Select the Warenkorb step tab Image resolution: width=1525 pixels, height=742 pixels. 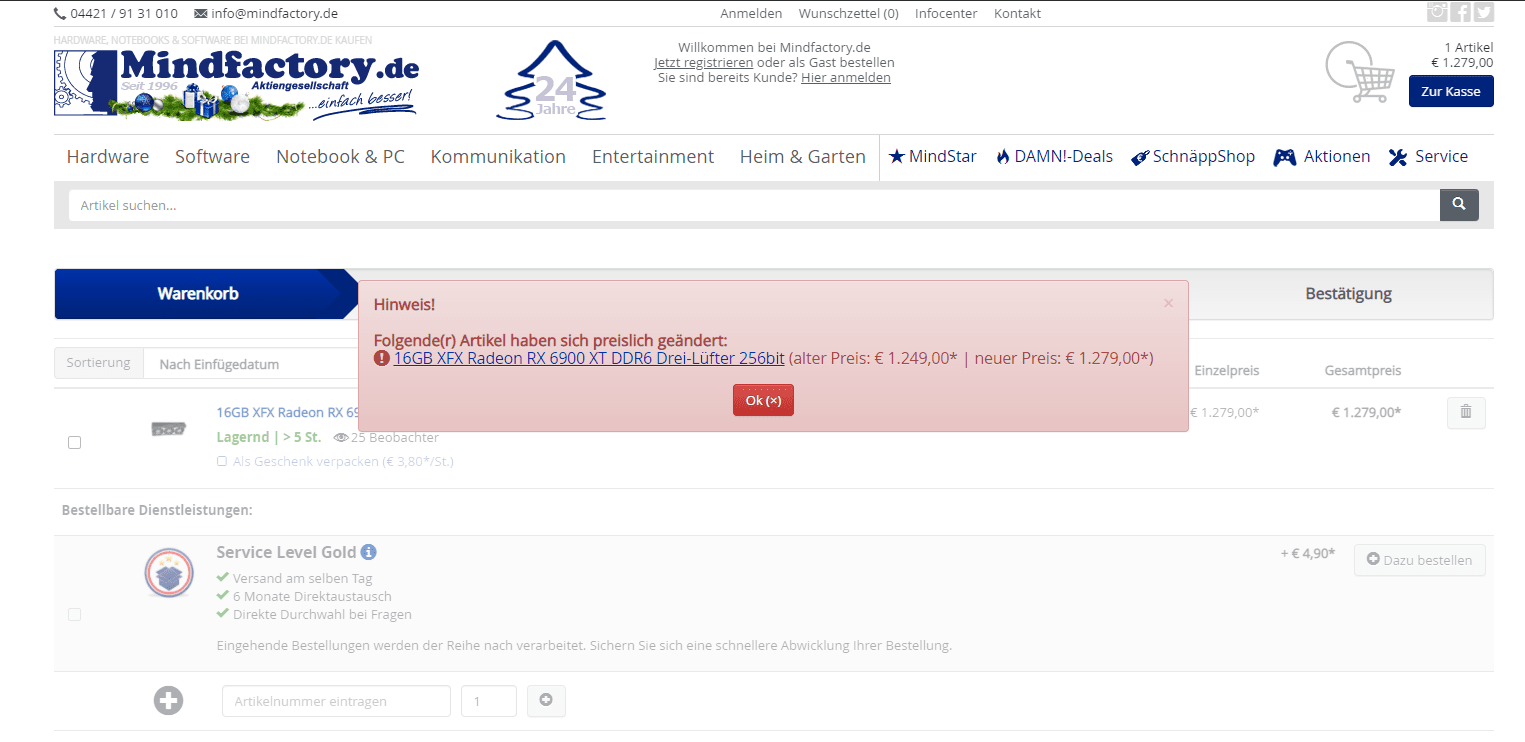(x=198, y=294)
